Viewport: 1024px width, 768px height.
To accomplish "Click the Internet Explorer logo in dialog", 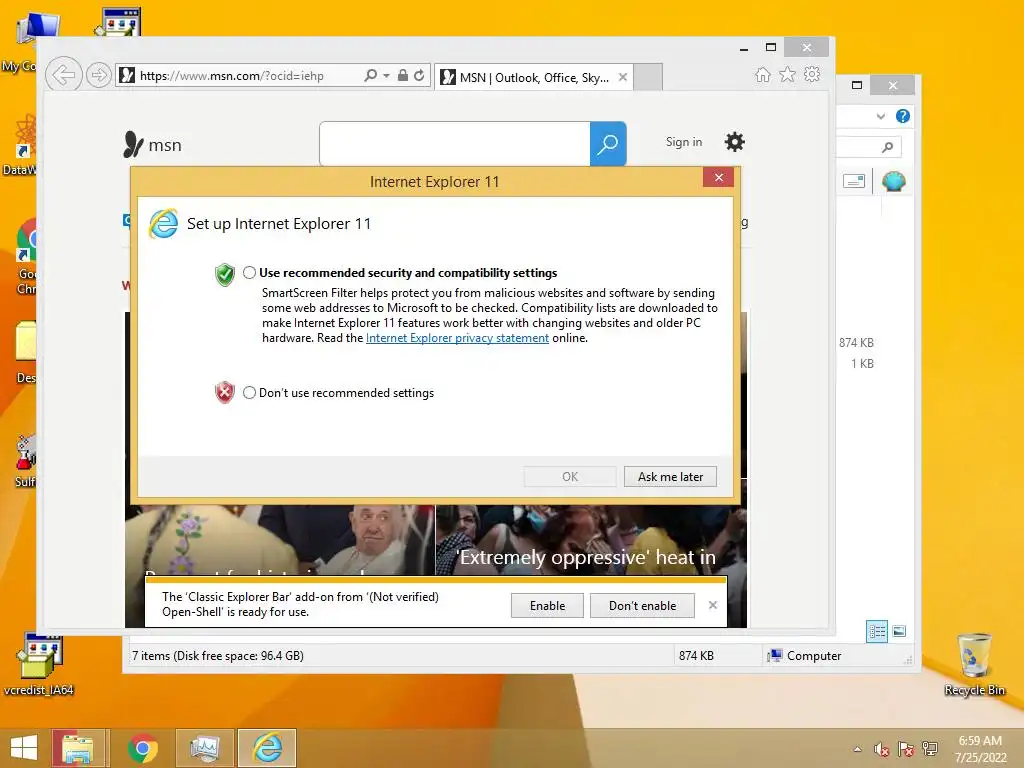I will (x=163, y=224).
